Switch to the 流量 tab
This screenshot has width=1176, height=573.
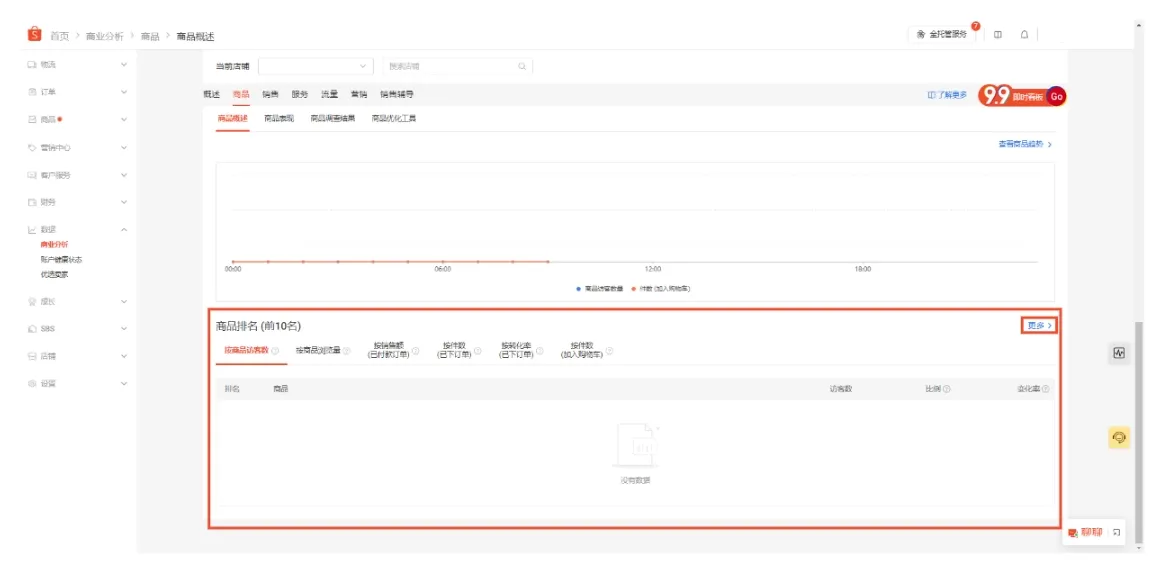tap(329, 94)
